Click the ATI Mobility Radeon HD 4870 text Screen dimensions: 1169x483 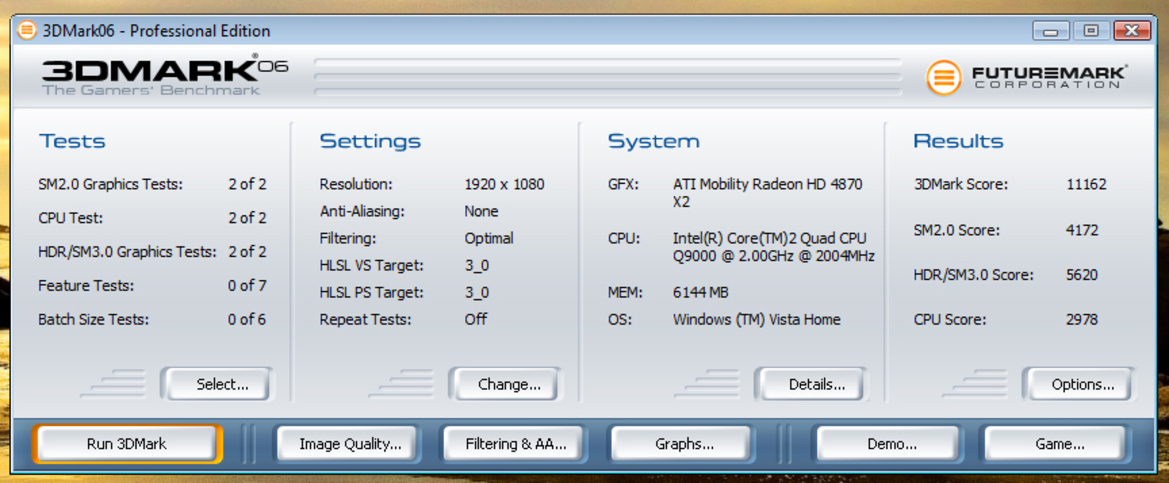768,192
